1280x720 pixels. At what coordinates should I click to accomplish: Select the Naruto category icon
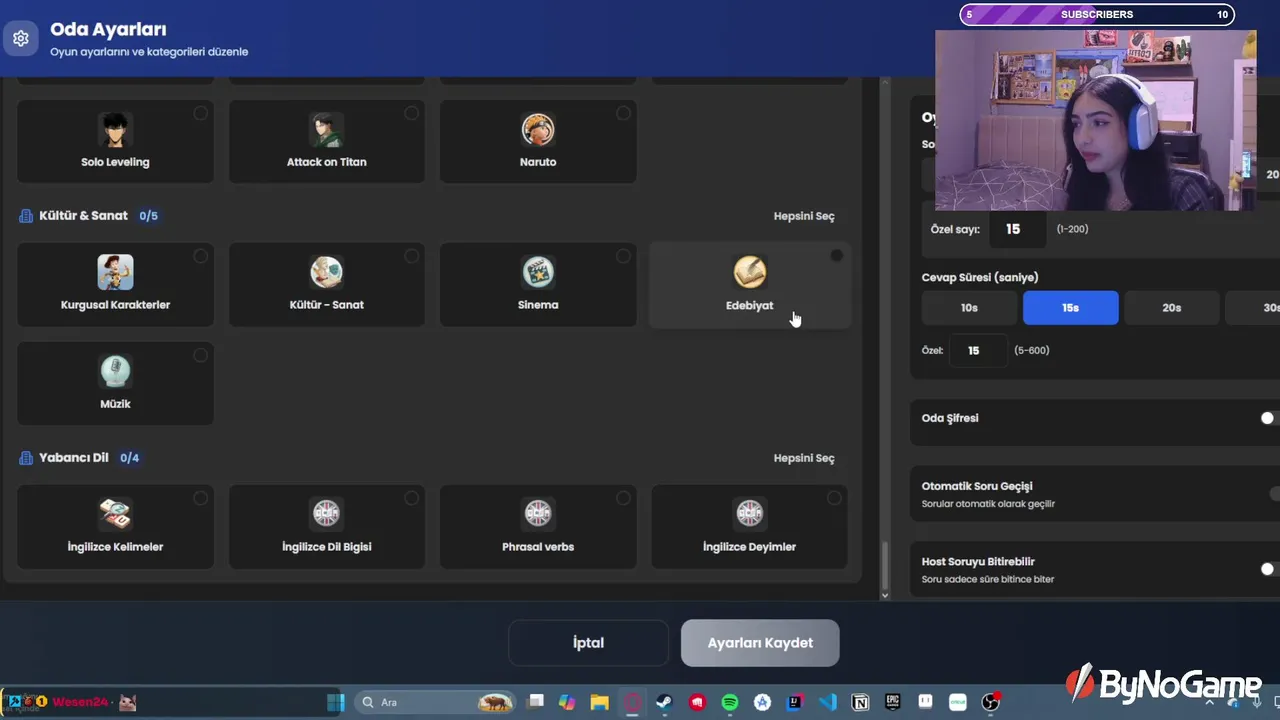coord(538,129)
